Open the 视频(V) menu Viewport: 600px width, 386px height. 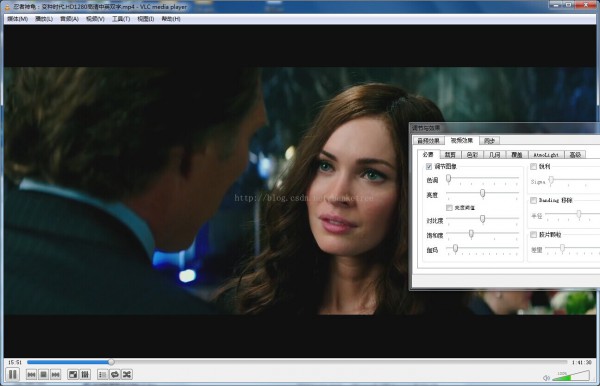coord(95,19)
